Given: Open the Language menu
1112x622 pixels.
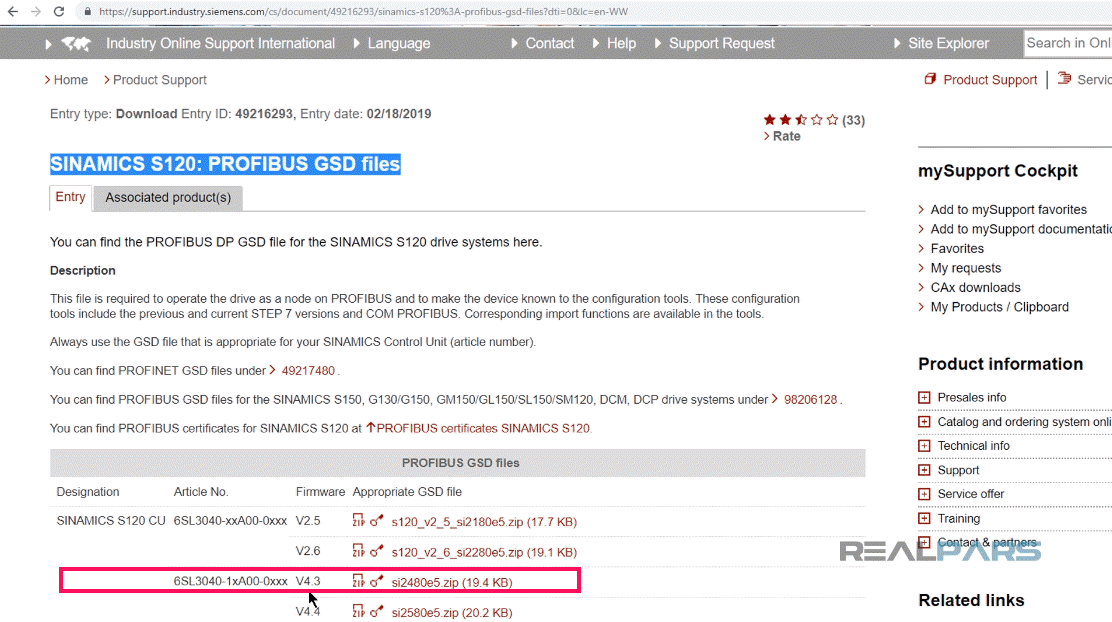Looking at the screenshot, I should coord(399,43).
